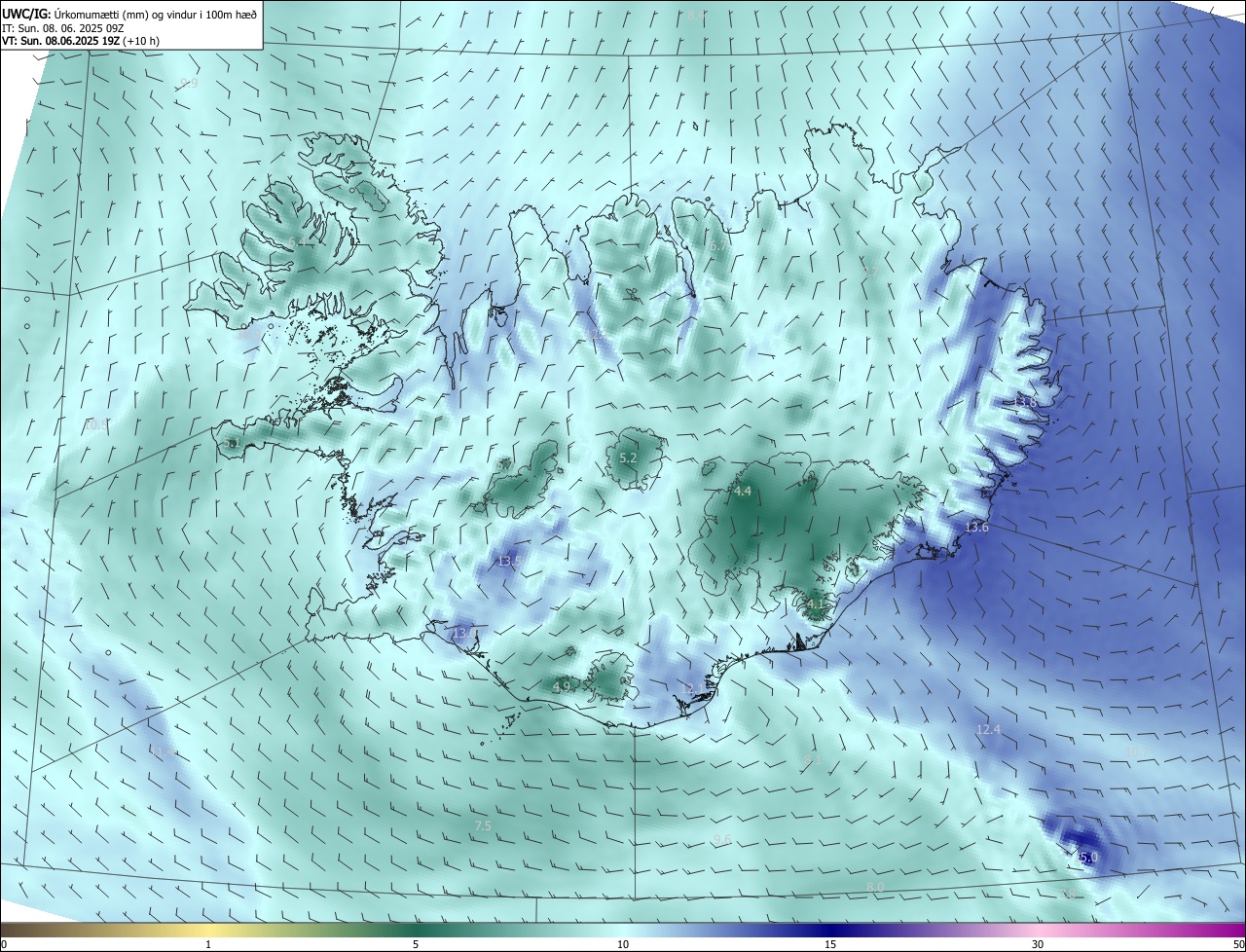Image resolution: width=1246 pixels, height=952 pixels.
Task: Click the 13.6 value label on the southeast coast
Action: pos(976,527)
